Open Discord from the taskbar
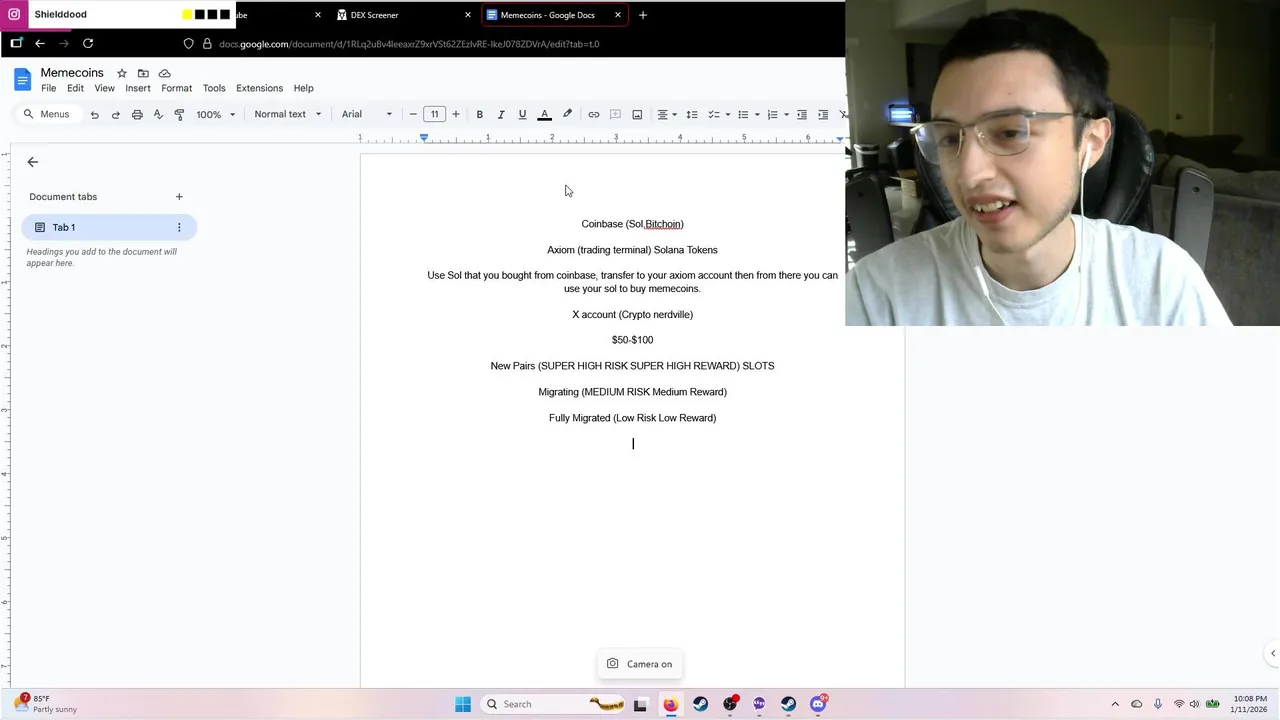 coord(818,704)
